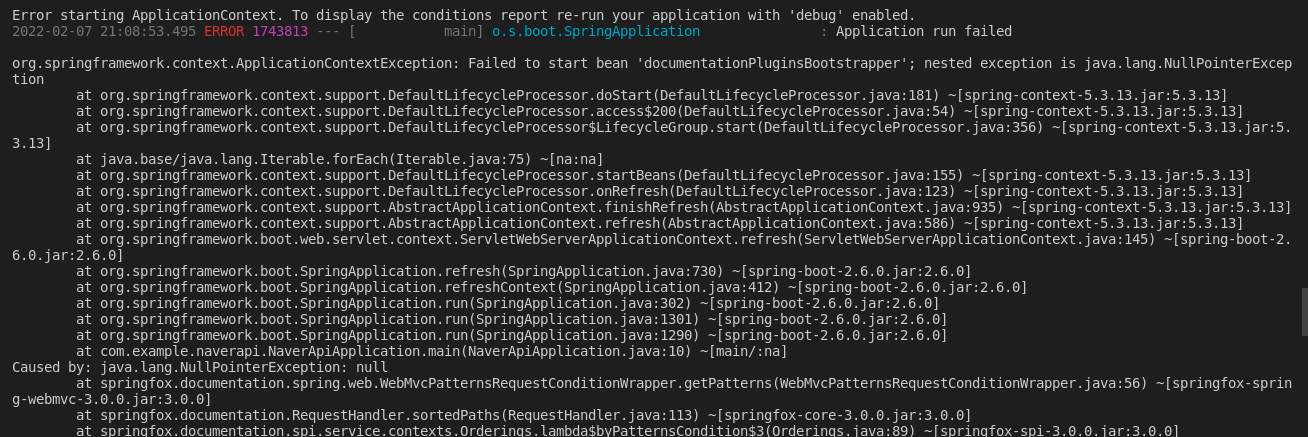The width and height of the screenshot is (1308, 437).
Task: Click the SpringApplication.run java:1301 frame
Action: [x=511, y=319]
